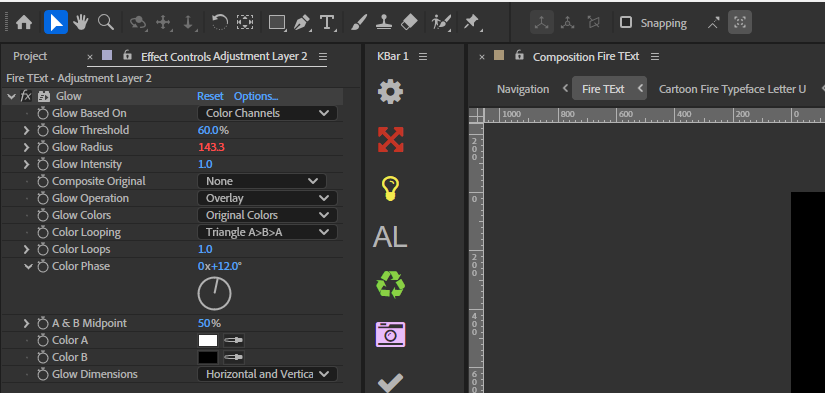
Task: Collapse Color Phase property
Action: tap(28, 266)
